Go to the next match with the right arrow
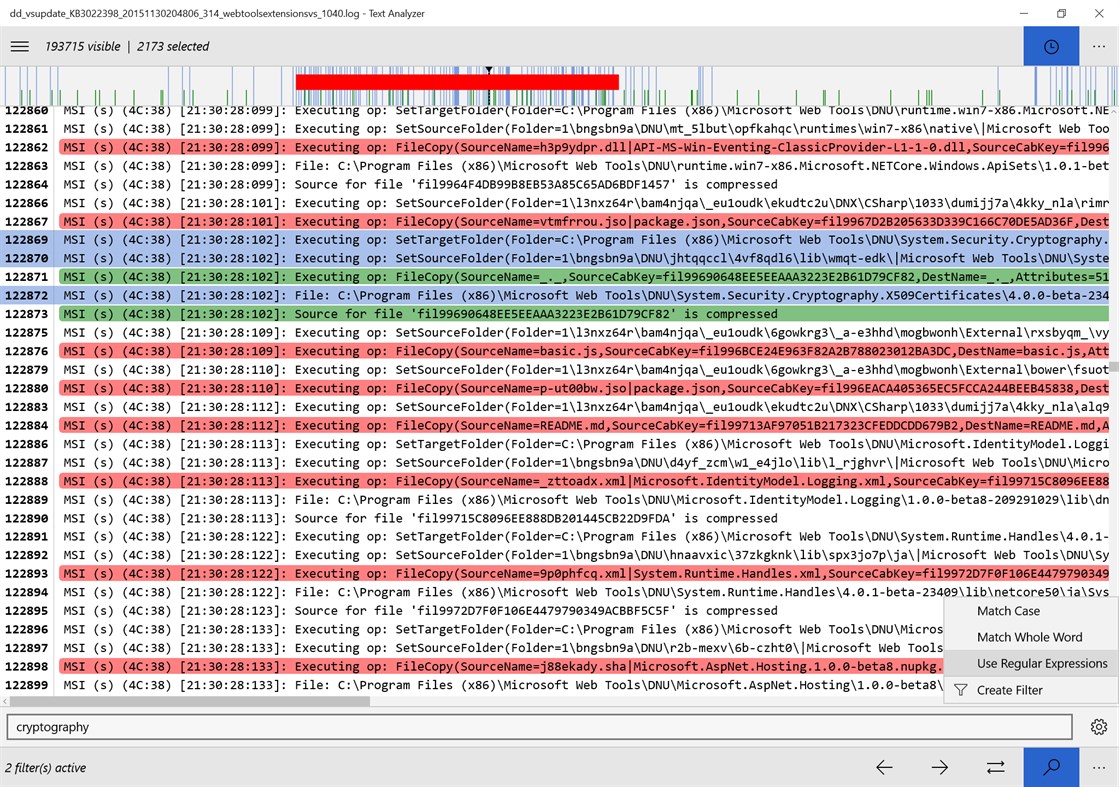This screenshot has width=1119, height=787. 940,768
